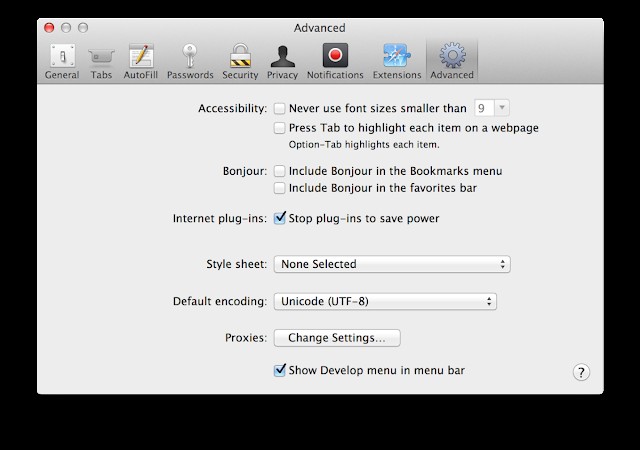Open the AutoFill preferences pane

pos(140,59)
